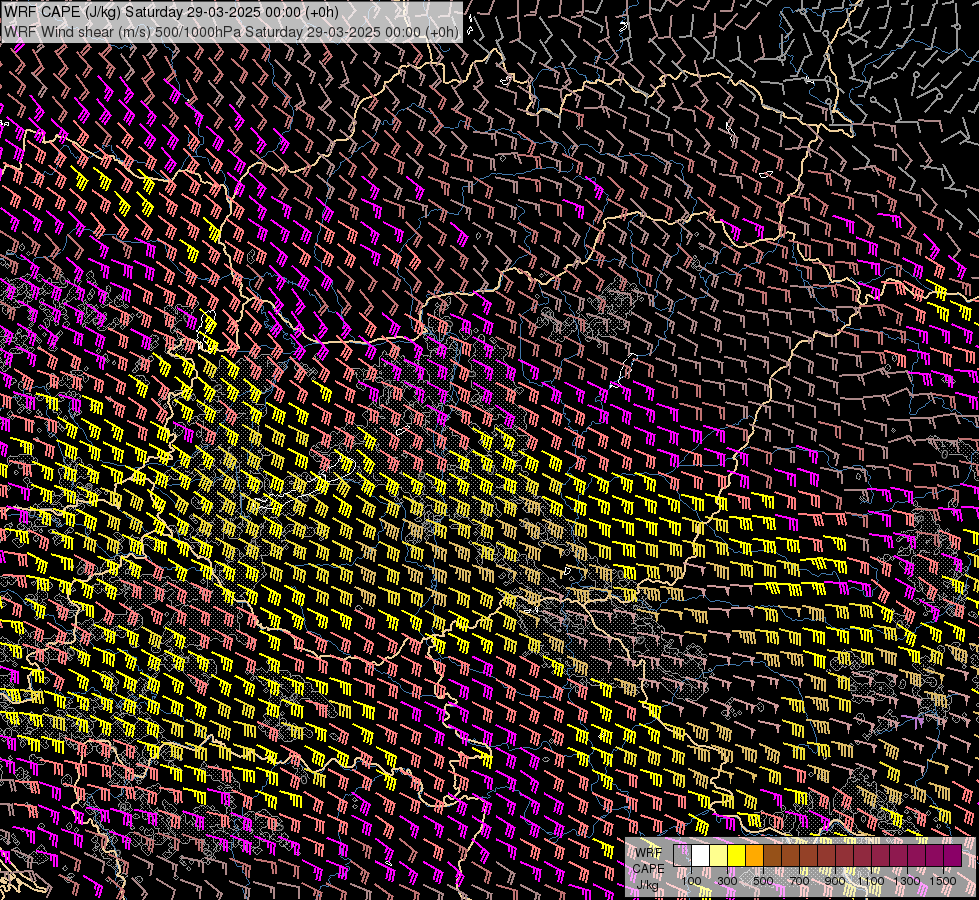Click the legend value 900
Image resolution: width=979 pixels, height=900 pixels.
coord(835,881)
